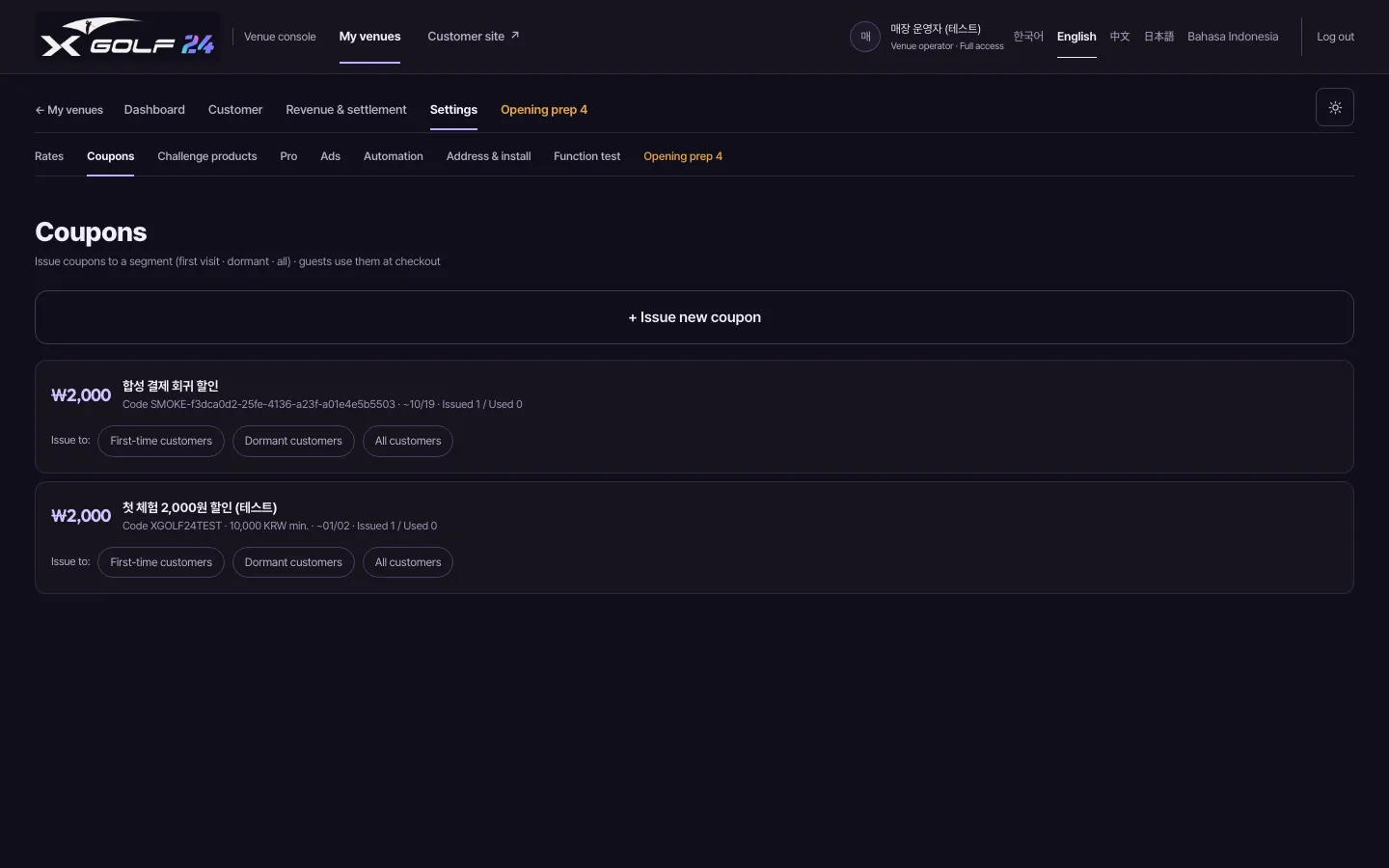Screen dimensions: 1389x868
Task: Open the Automation sub-tab
Action: pyautogui.click(x=394, y=156)
